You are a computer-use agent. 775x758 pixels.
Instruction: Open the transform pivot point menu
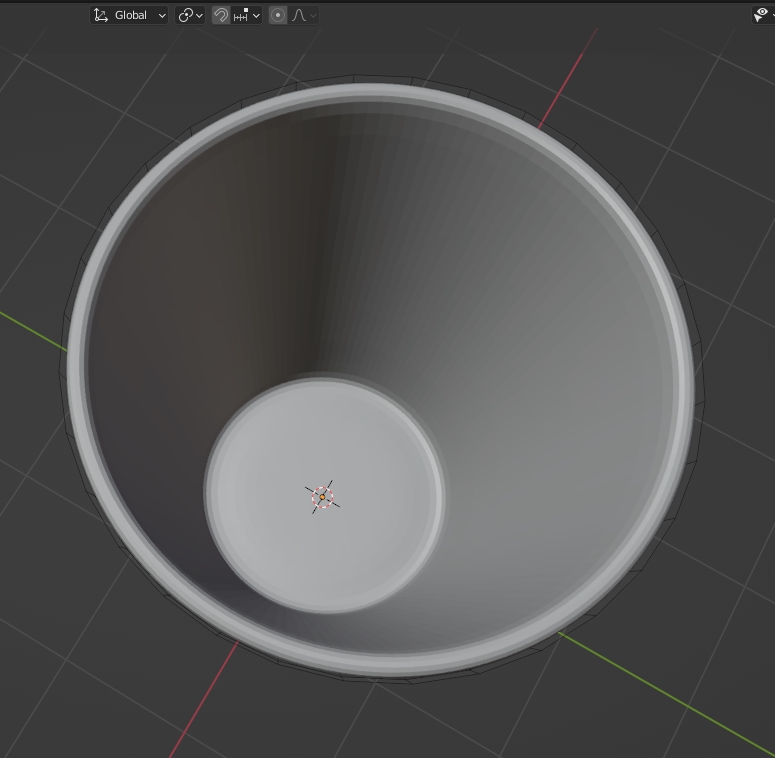[190, 15]
